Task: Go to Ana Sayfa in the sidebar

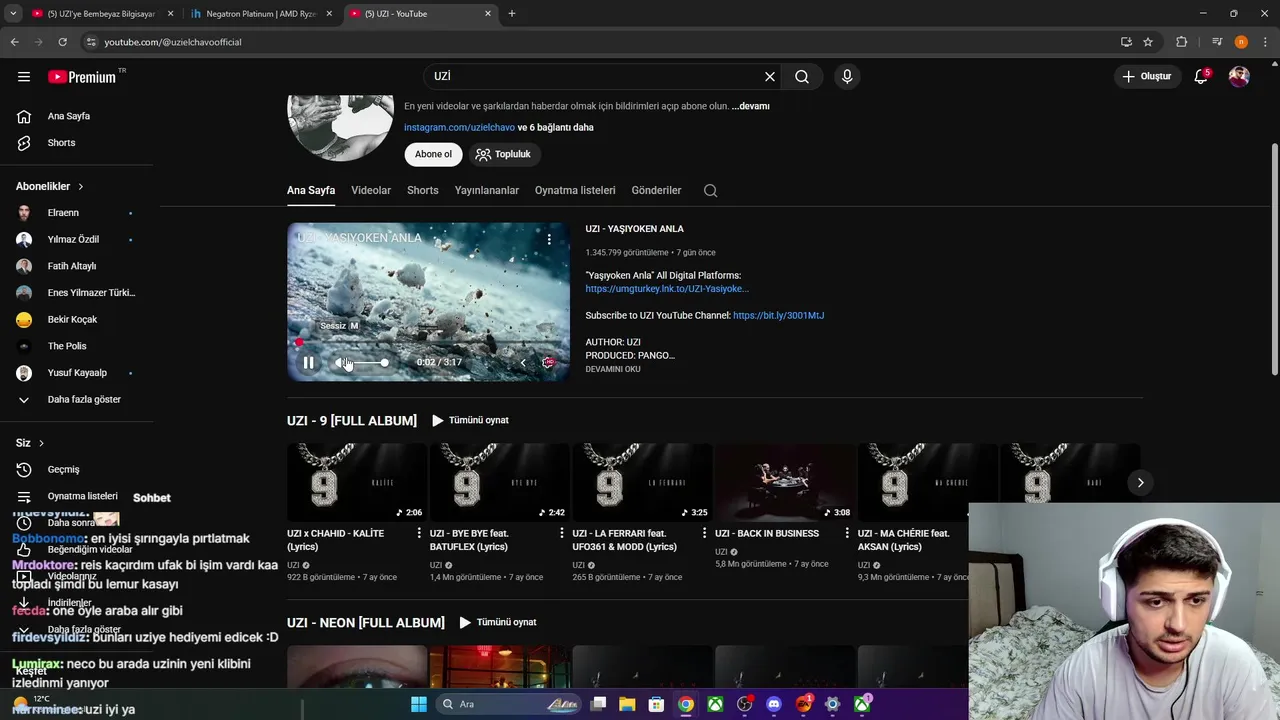Action: tap(68, 116)
